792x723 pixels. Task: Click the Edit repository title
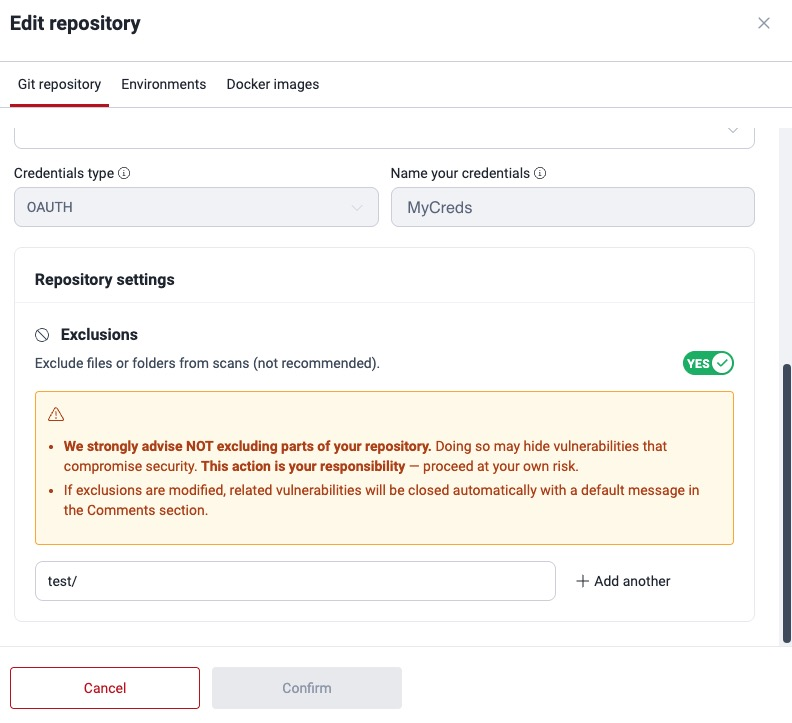click(75, 23)
